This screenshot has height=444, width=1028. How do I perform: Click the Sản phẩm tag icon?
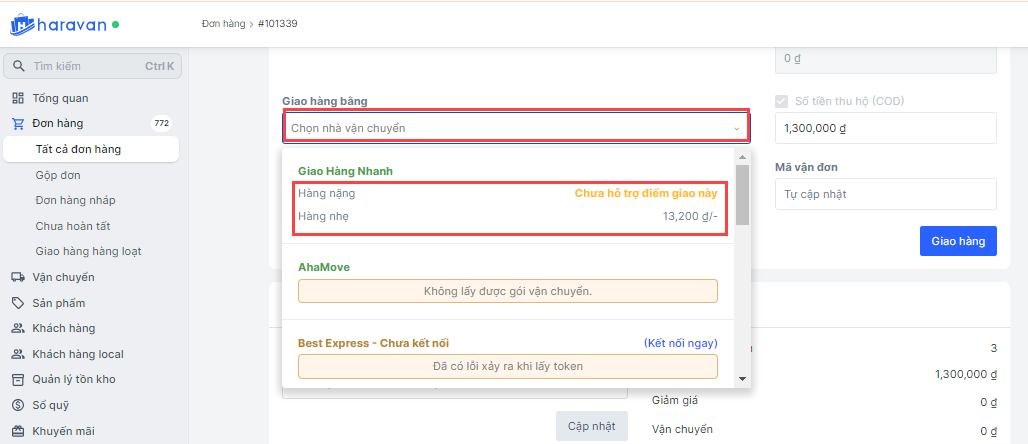tap(18, 303)
